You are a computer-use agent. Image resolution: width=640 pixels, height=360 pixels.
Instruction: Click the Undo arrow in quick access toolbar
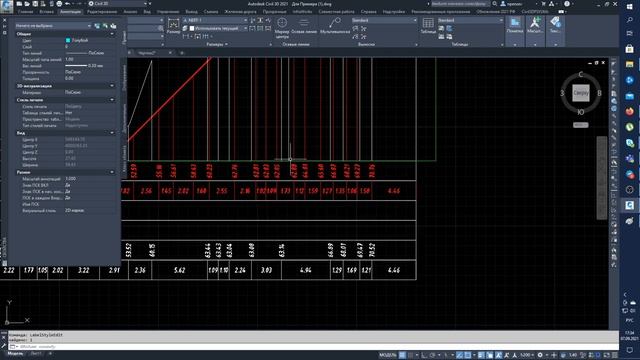point(68,4)
